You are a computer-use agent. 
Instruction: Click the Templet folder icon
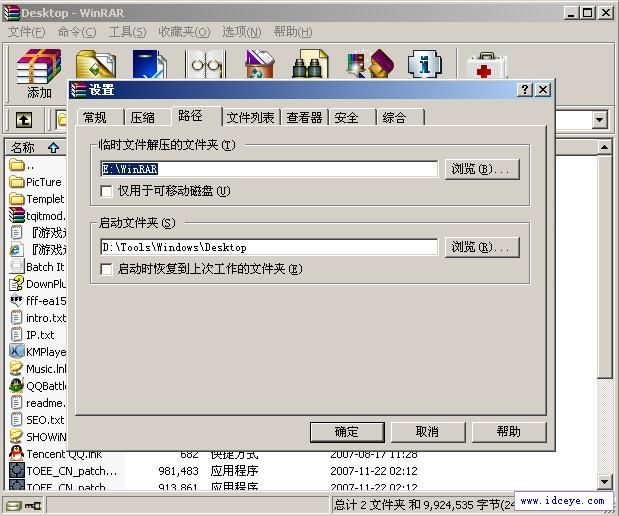[x=17, y=199]
